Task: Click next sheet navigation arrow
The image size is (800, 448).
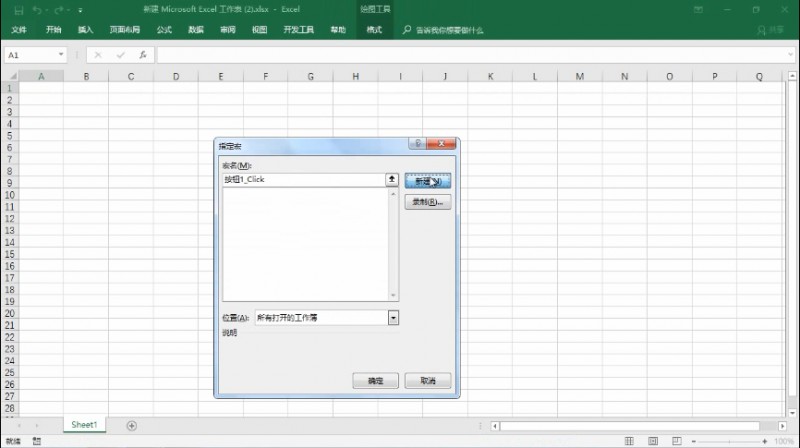Action: (37, 425)
